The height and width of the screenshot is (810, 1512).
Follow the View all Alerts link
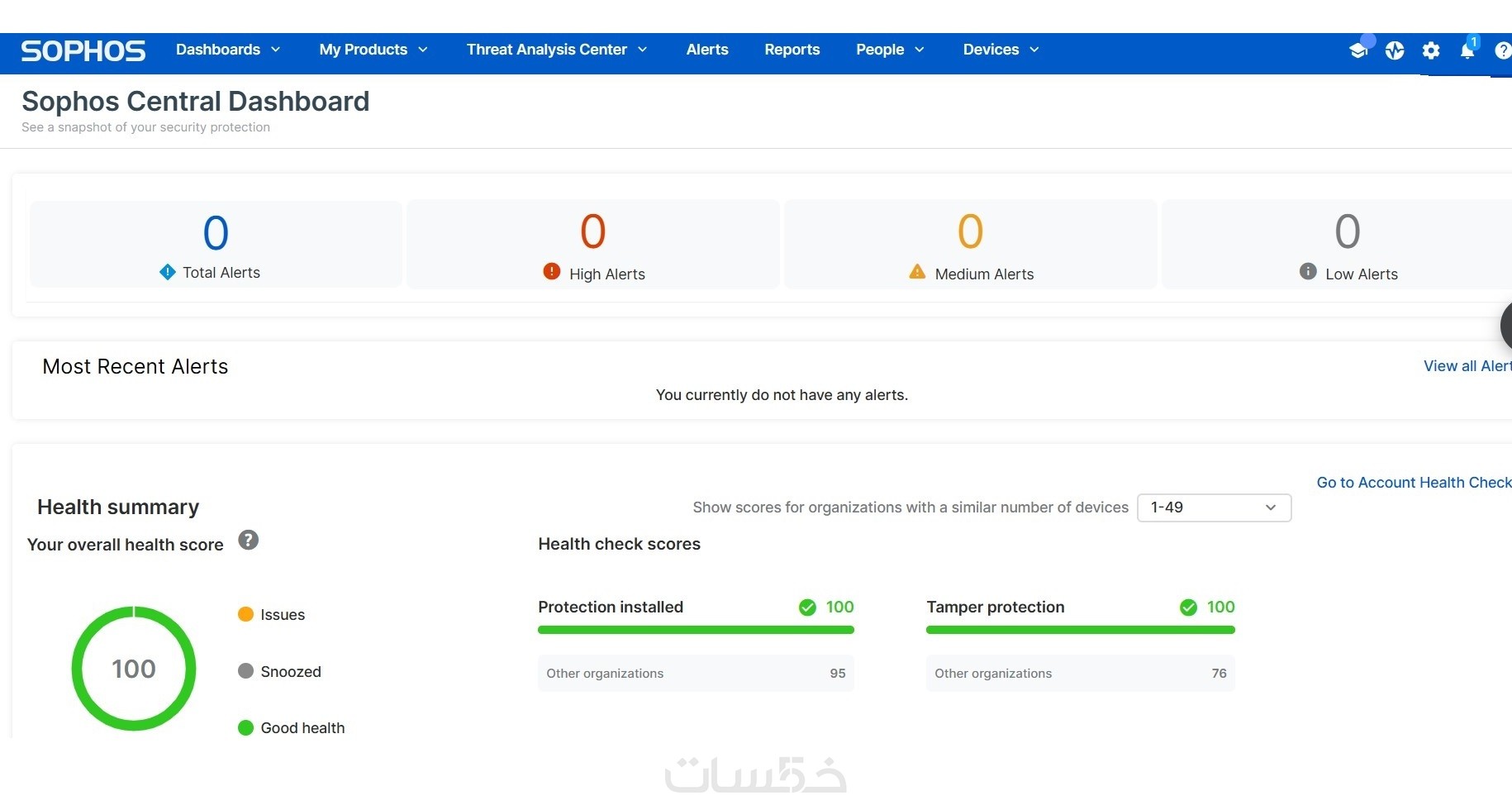click(x=1467, y=366)
